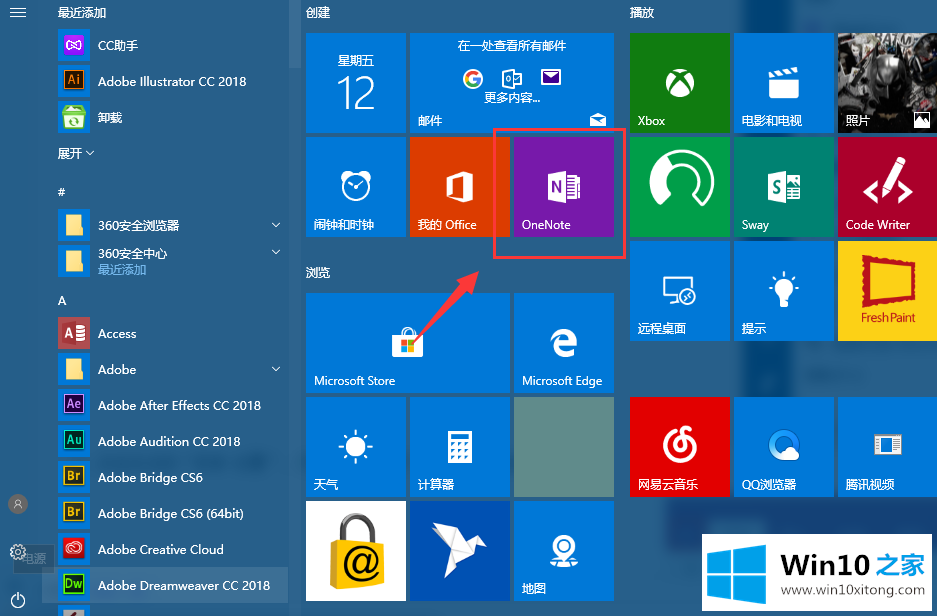Open the 腾讯视频 tile

(x=887, y=447)
